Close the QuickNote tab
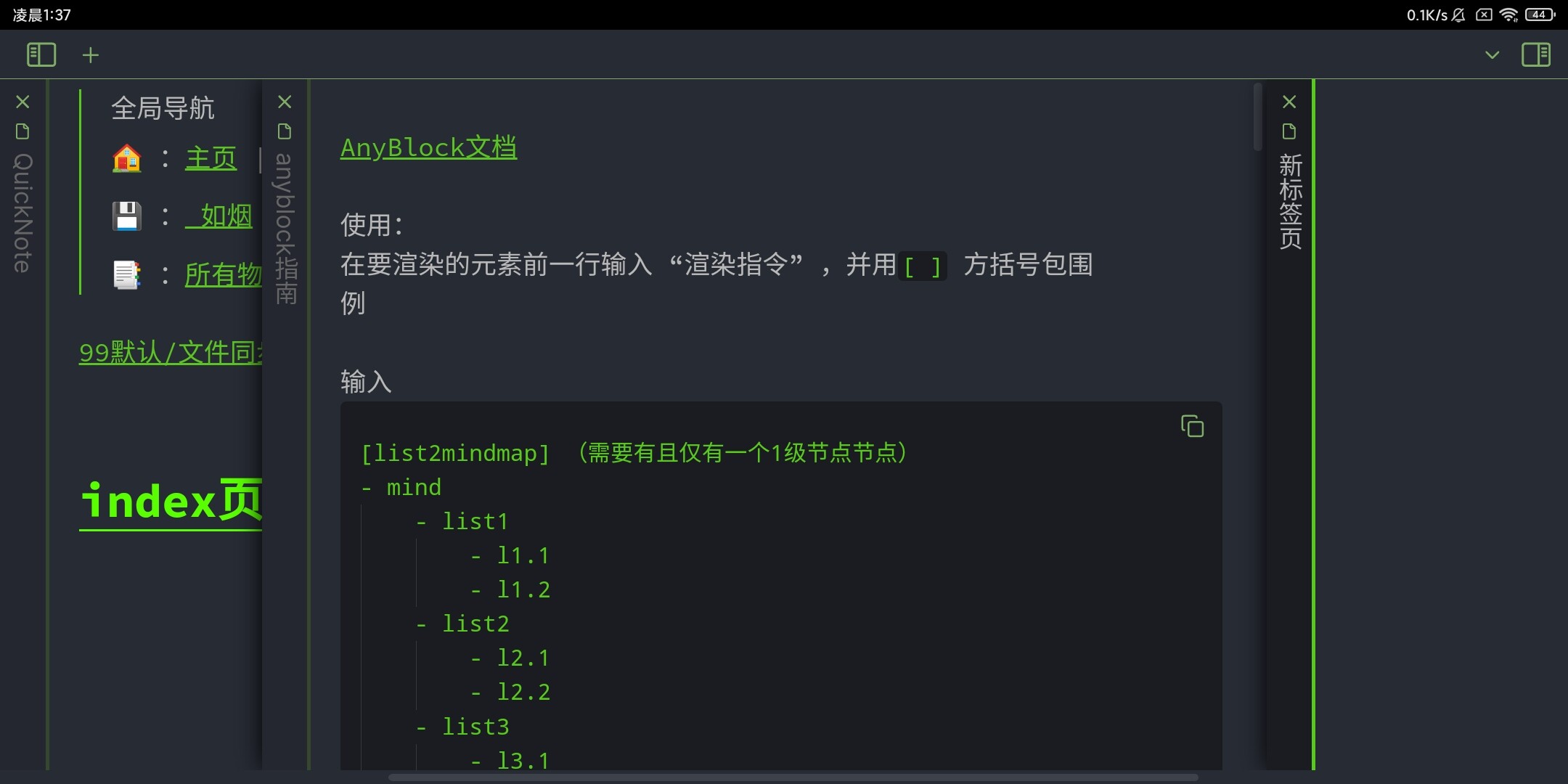Viewport: 1568px width, 784px height. click(x=23, y=102)
